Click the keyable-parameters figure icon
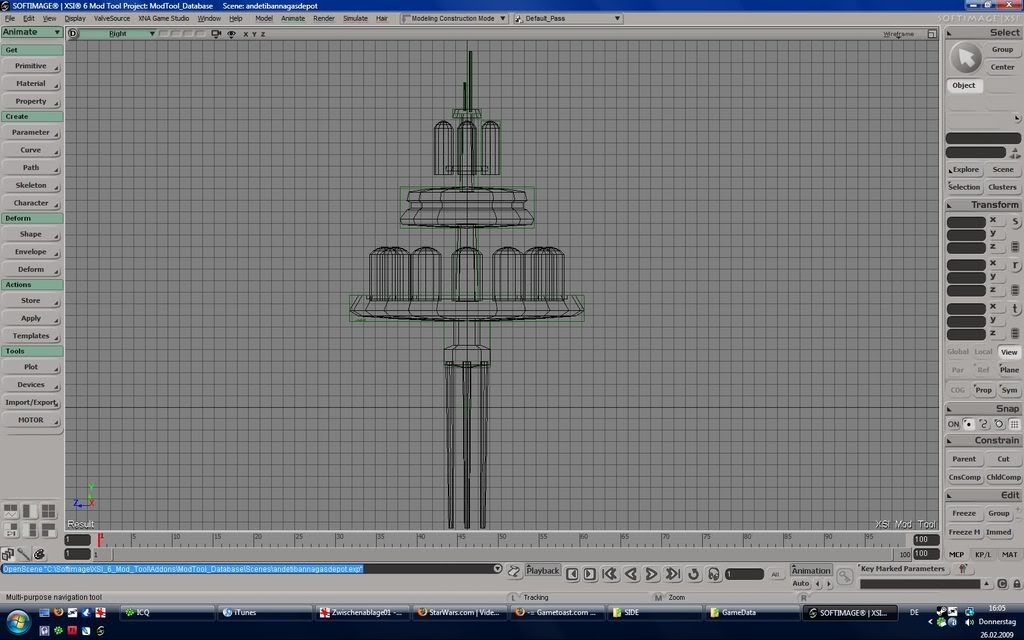 pyautogui.click(x=962, y=569)
